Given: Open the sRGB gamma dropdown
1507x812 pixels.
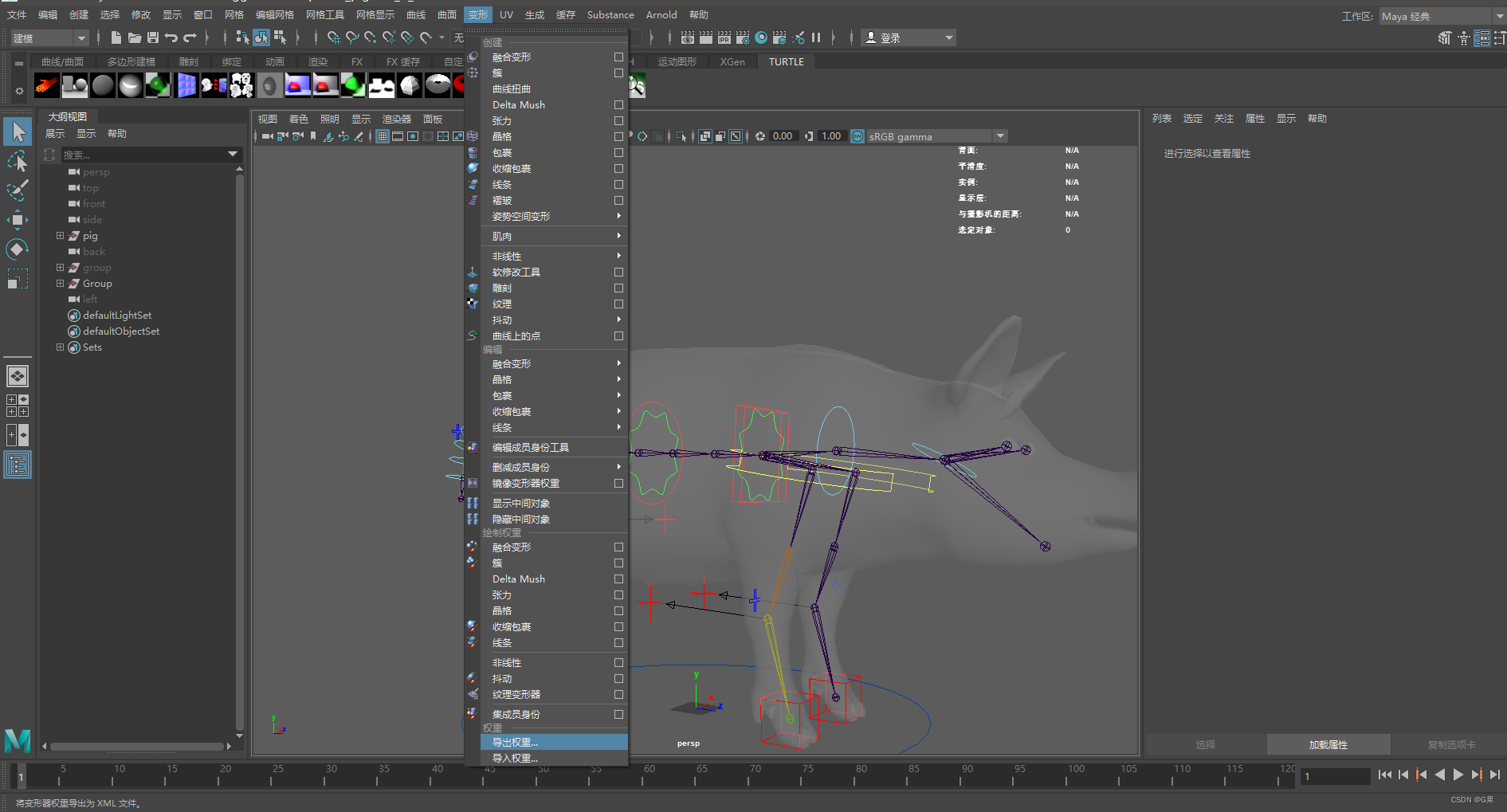Looking at the screenshot, I should click(x=1000, y=135).
